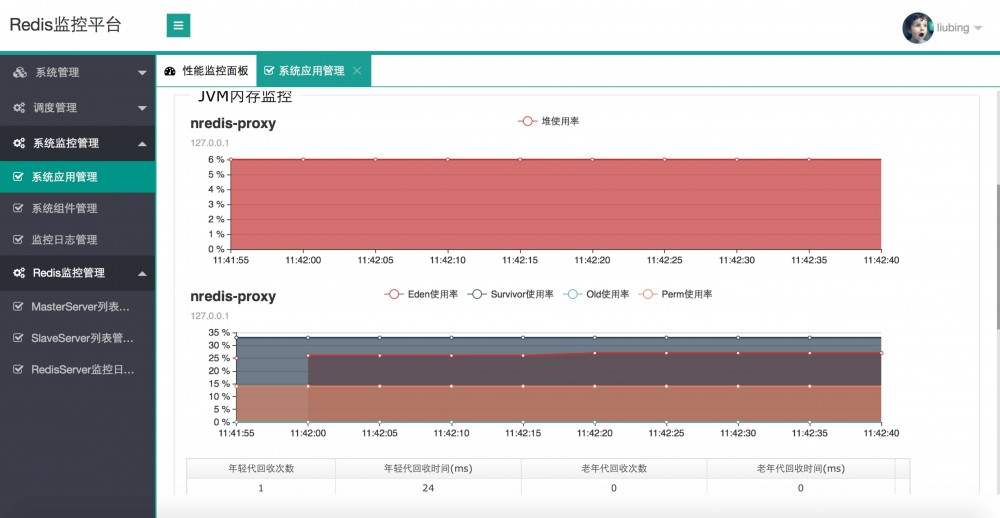Viewport: 1000px width, 518px height.
Task: Select the 系统应用管理 tab
Action: (x=312, y=71)
